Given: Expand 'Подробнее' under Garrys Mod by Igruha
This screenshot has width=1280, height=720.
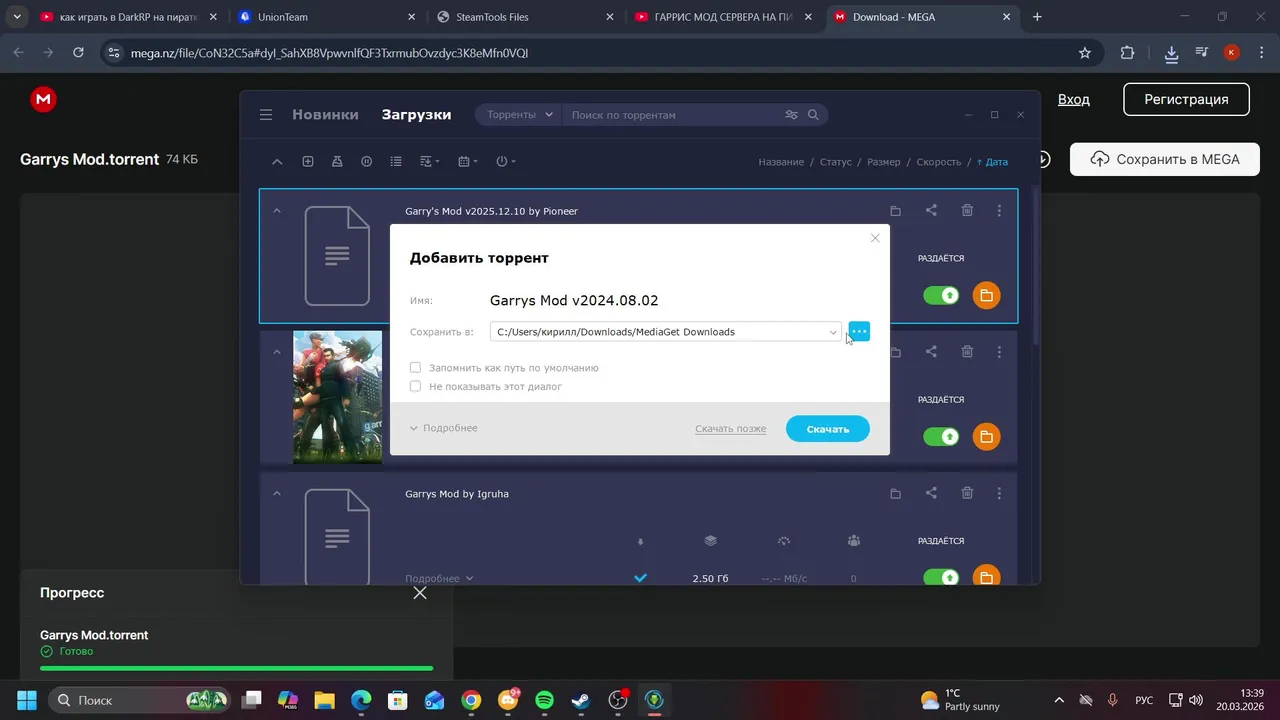Looking at the screenshot, I should (439, 578).
